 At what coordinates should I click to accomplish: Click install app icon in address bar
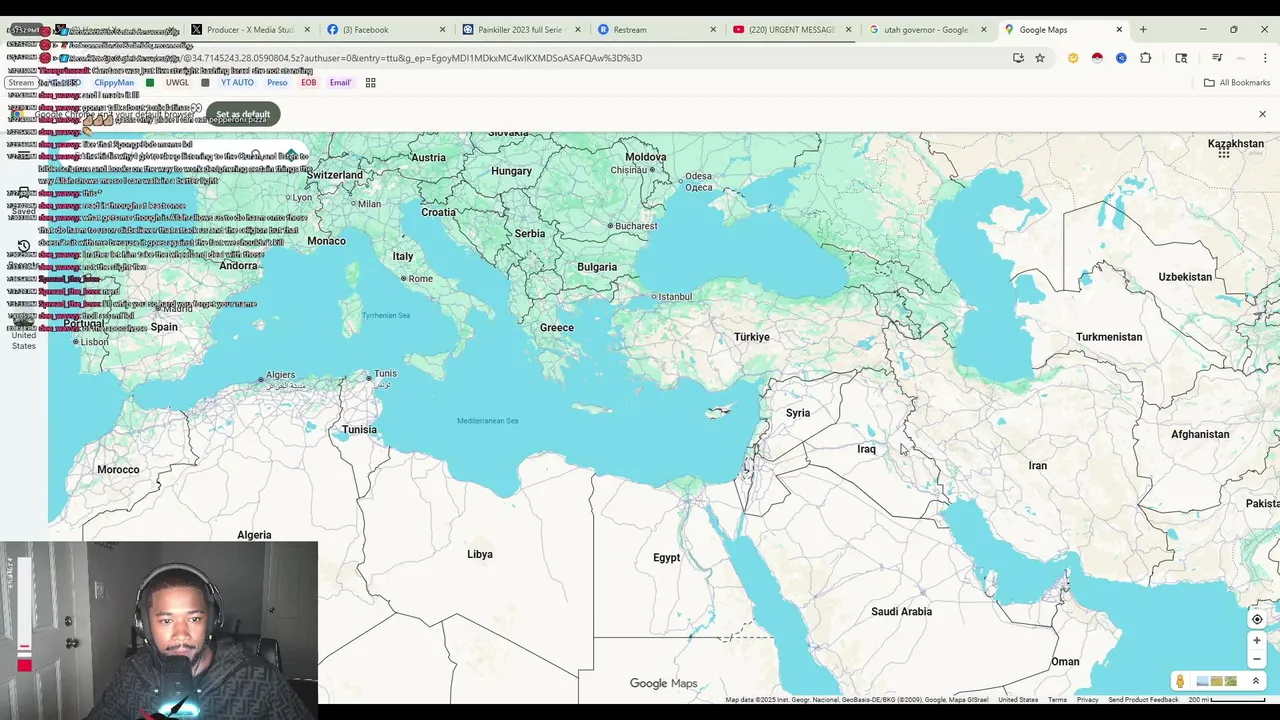coord(1018,58)
